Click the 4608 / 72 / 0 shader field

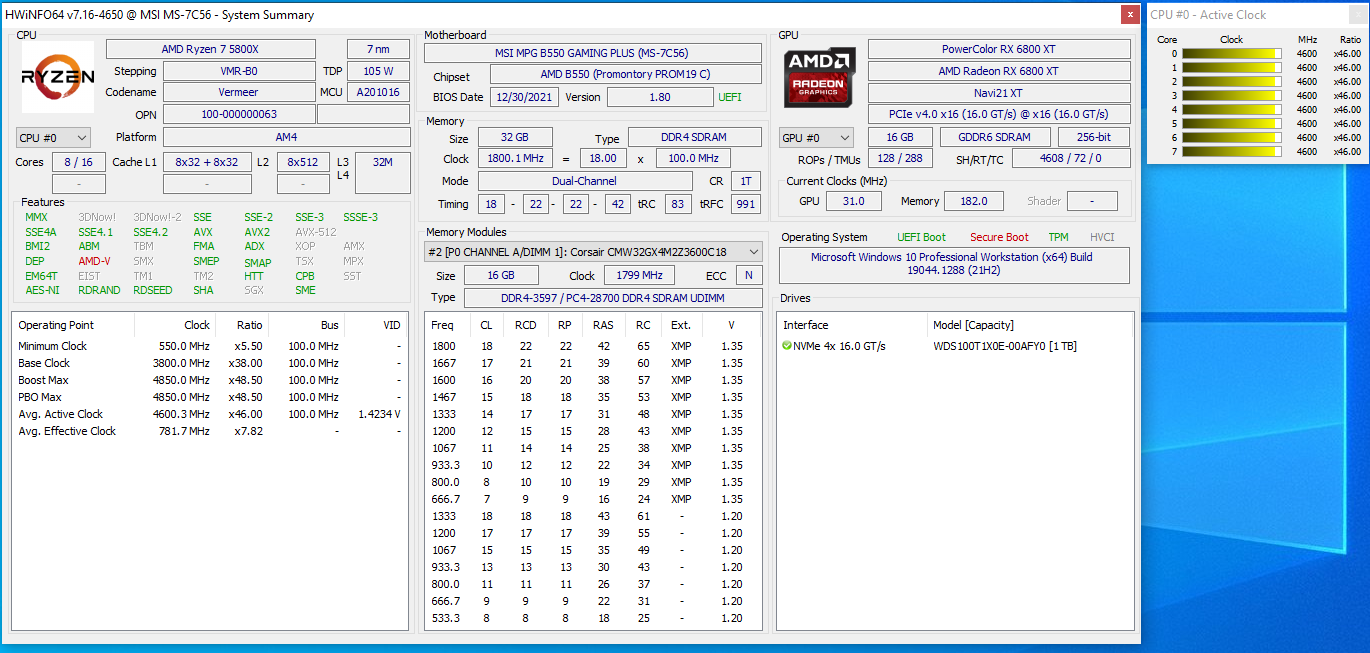[x=1071, y=158]
